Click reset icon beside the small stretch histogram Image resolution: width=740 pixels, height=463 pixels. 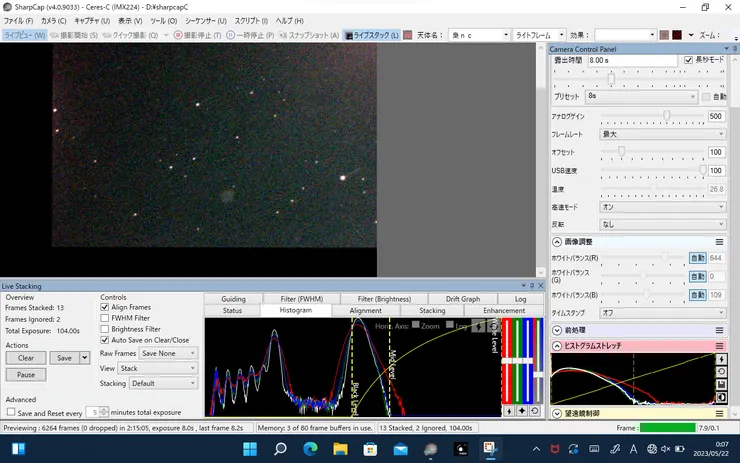pos(721,372)
